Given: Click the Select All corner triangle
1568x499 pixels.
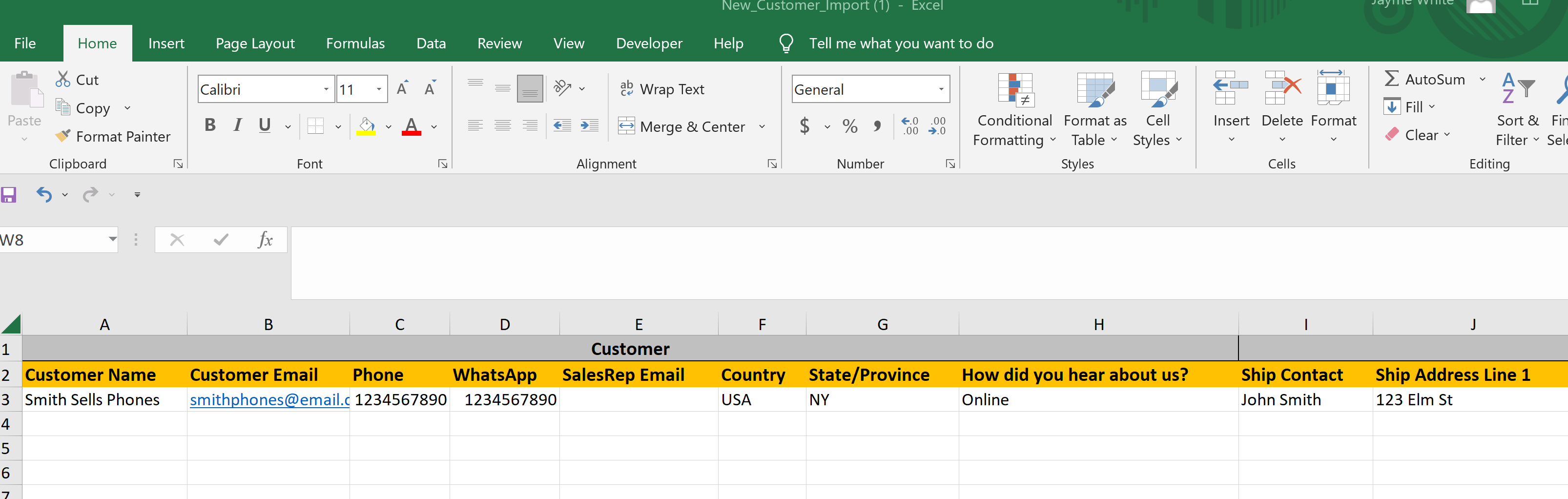Looking at the screenshot, I should [11, 324].
